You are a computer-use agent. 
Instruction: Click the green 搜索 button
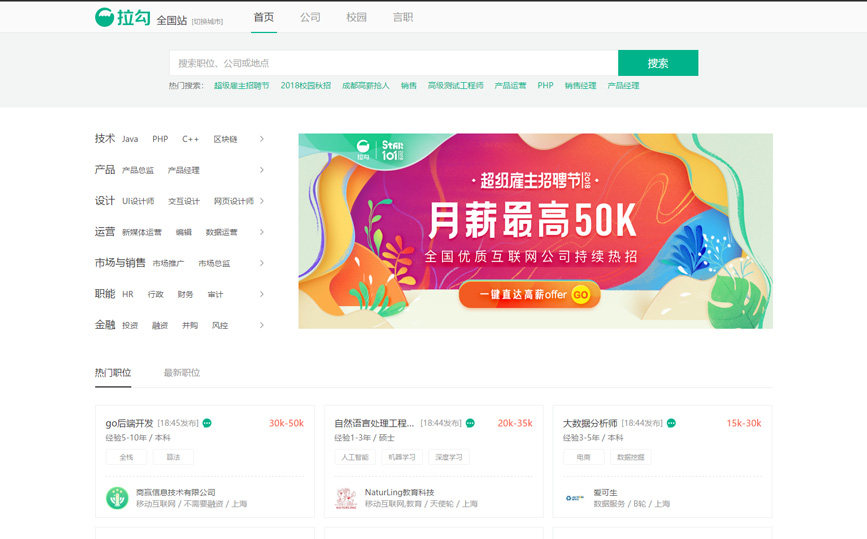(x=658, y=63)
